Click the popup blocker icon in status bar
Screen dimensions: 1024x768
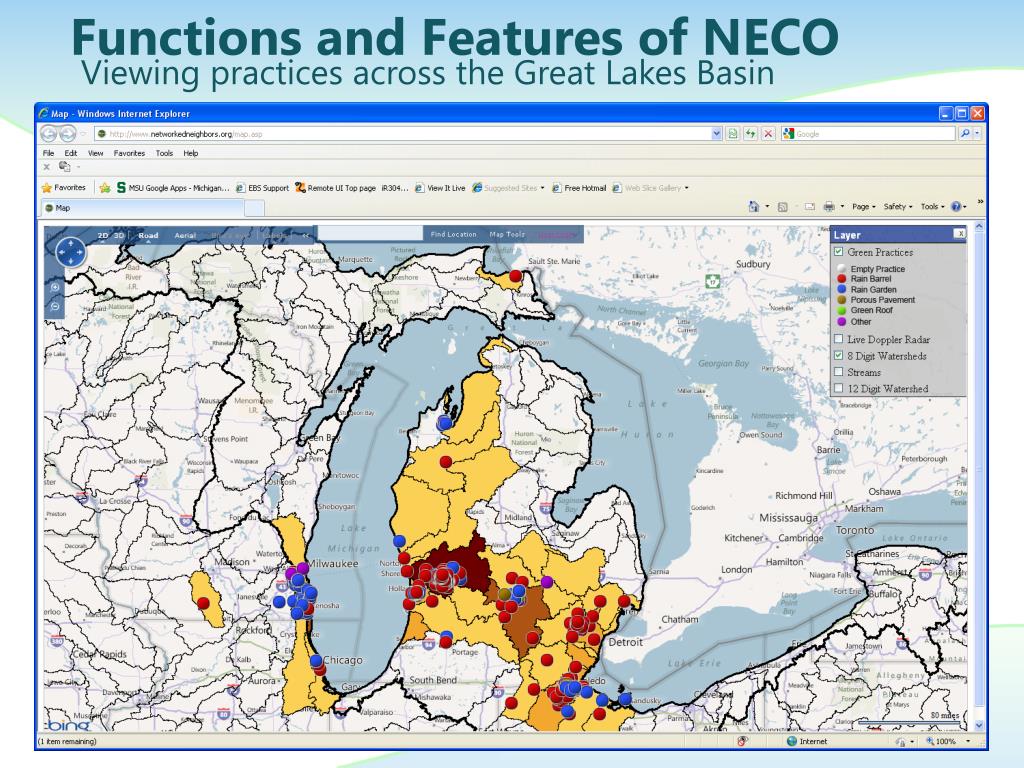click(x=743, y=741)
